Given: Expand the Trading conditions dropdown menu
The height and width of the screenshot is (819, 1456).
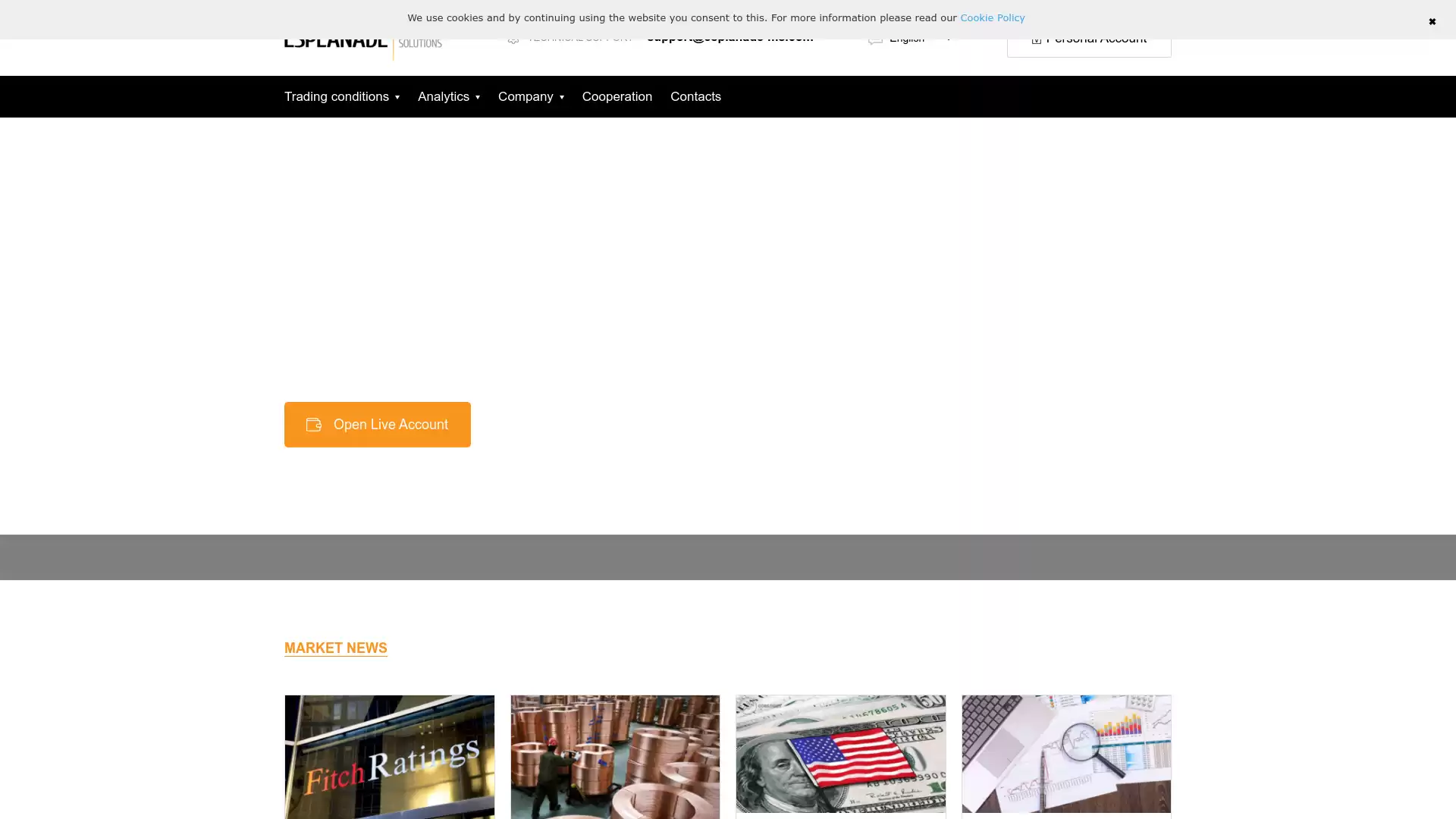Looking at the screenshot, I should (343, 96).
